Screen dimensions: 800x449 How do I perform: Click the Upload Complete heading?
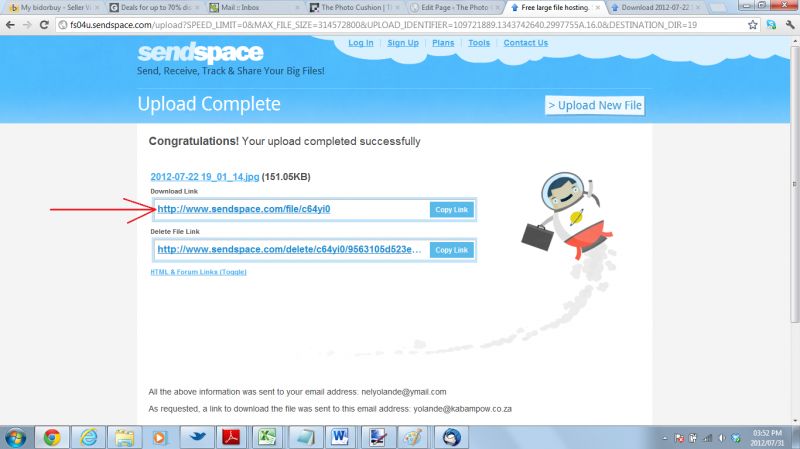click(209, 104)
